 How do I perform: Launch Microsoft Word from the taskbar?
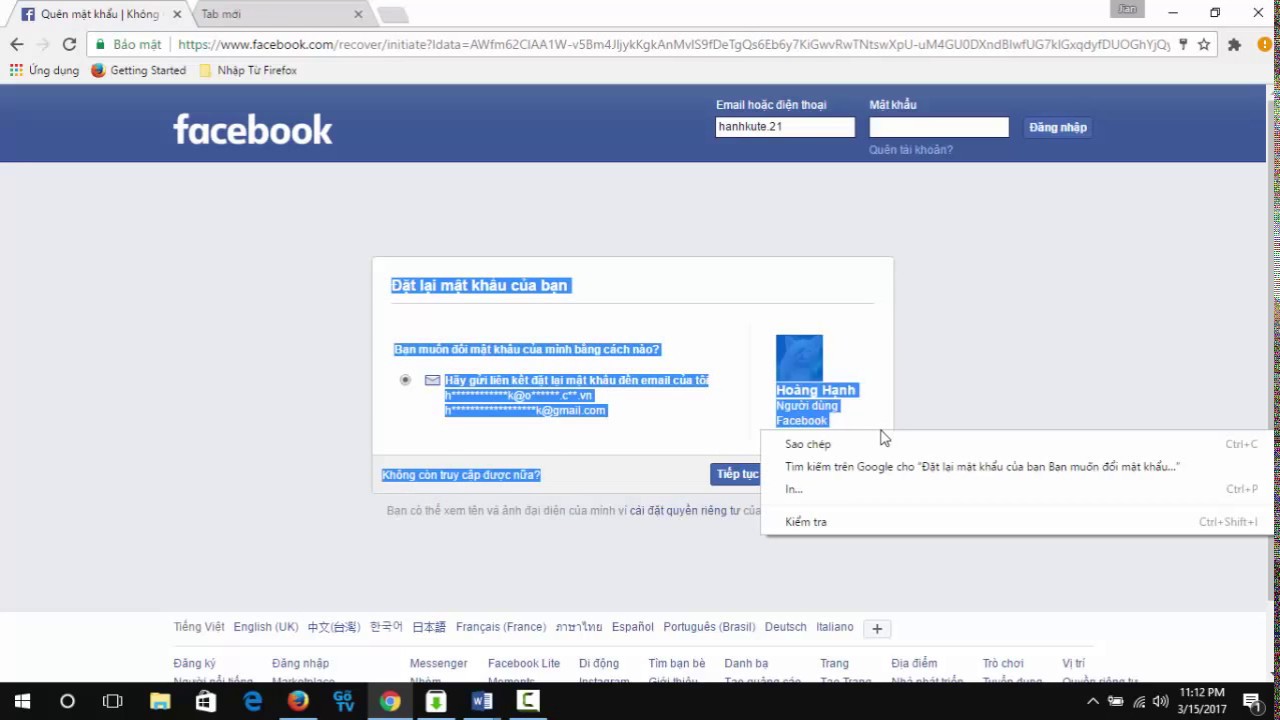pyautogui.click(x=481, y=701)
